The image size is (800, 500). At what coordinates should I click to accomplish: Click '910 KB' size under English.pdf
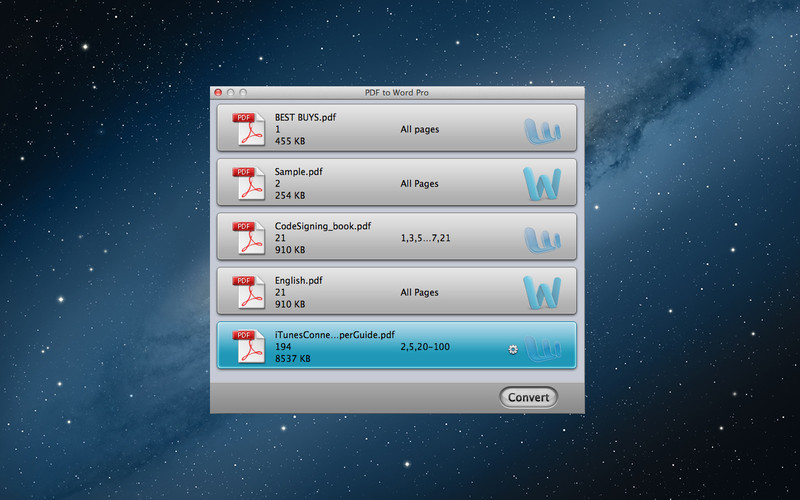coord(290,304)
